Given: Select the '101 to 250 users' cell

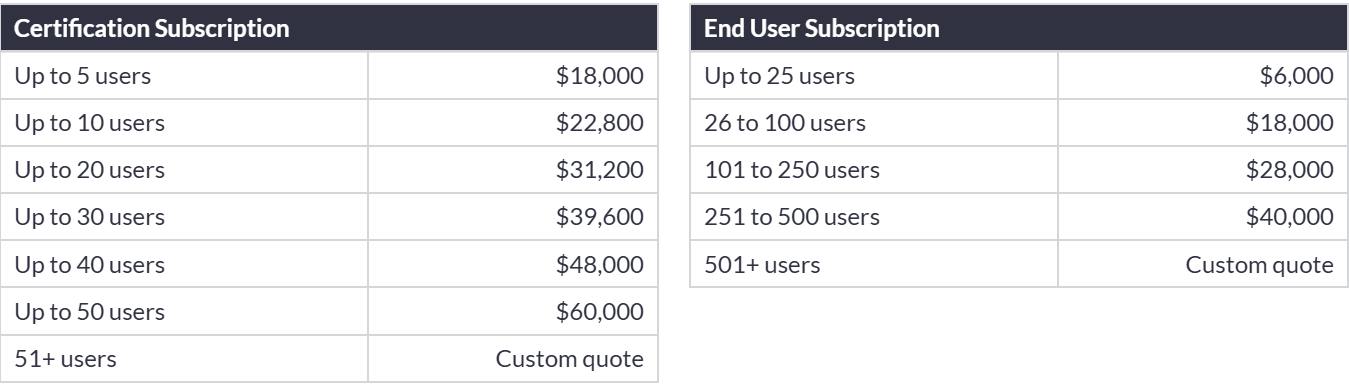Looking at the screenshot, I should [x=874, y=170].
